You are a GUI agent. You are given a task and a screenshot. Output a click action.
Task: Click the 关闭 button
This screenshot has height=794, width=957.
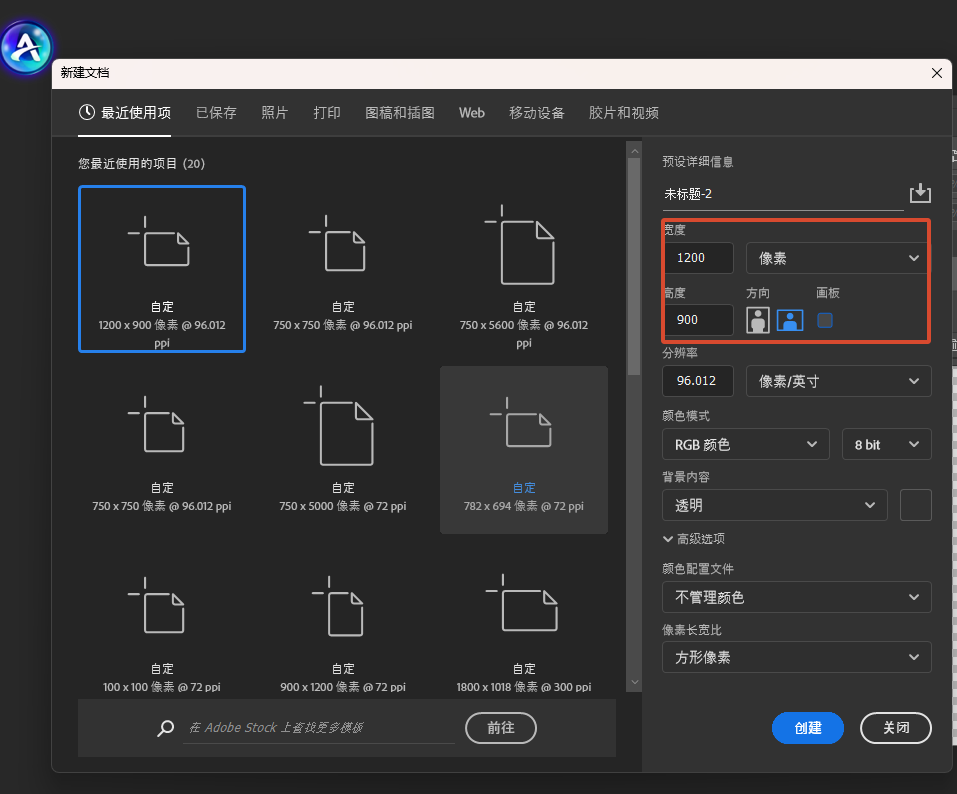click(895, 727)
